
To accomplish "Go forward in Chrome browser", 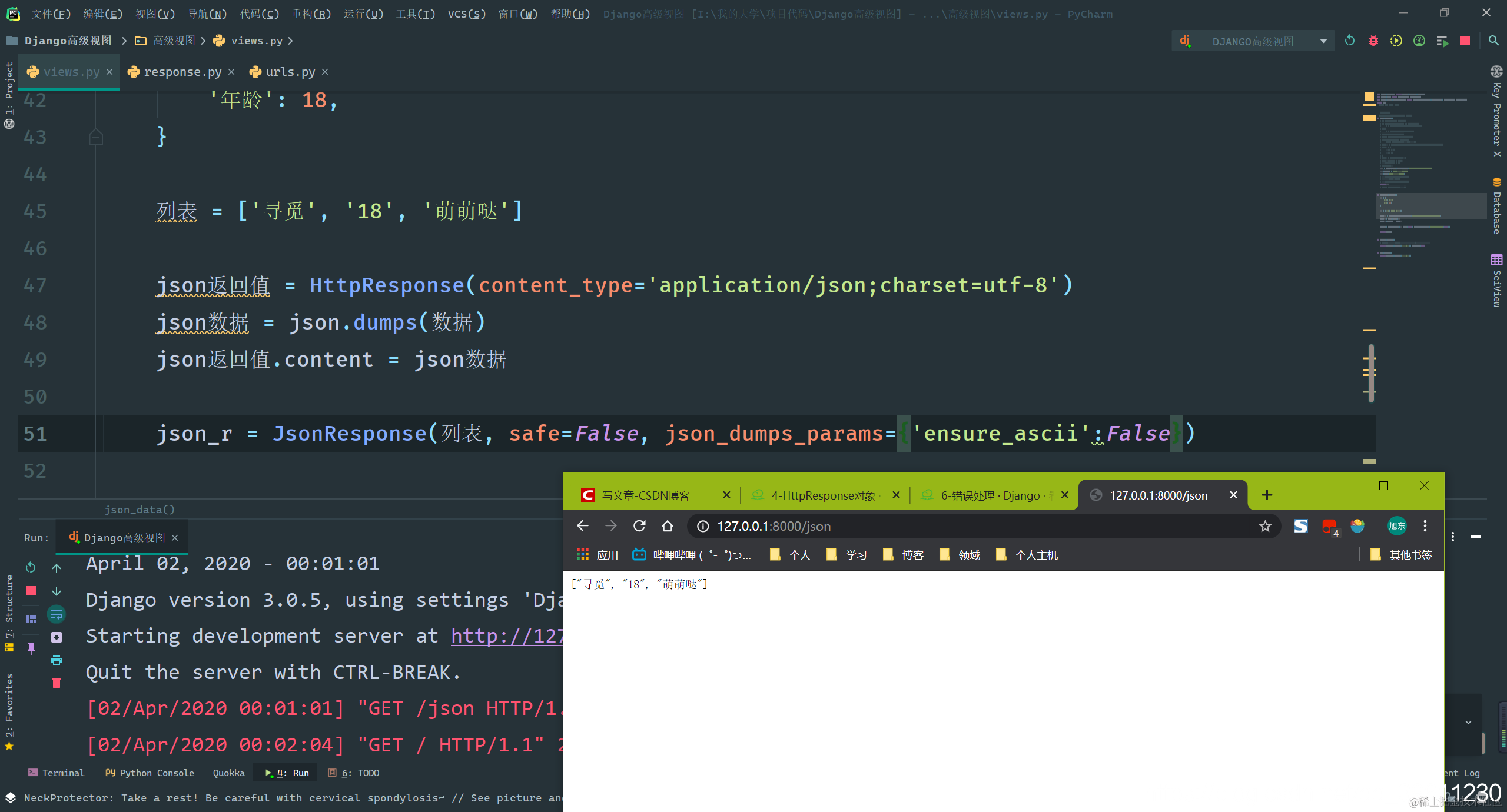I will click(611, 525).
